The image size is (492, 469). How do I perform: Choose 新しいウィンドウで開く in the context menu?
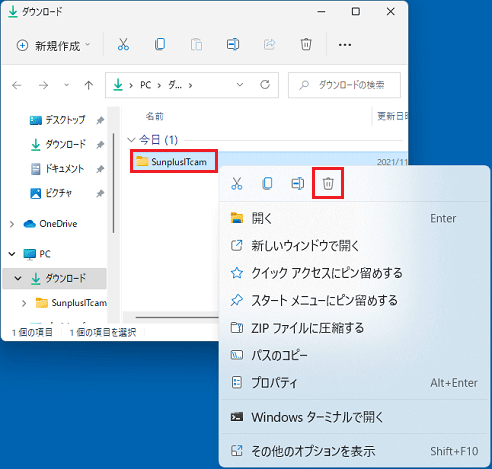tap(354, 246)
